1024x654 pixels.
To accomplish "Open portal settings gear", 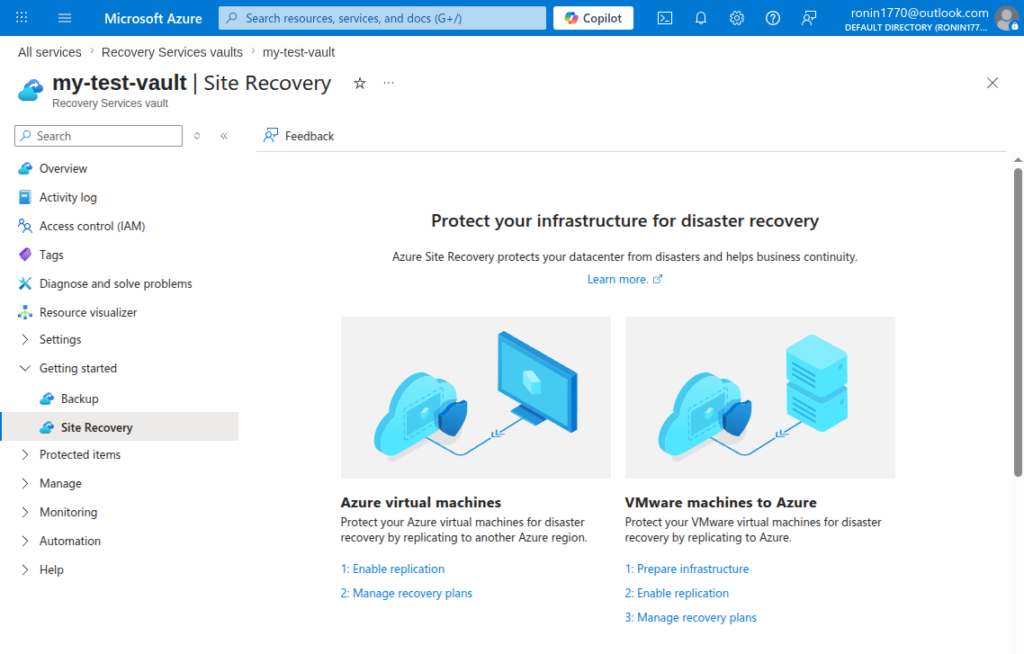I will coord(737,18).
